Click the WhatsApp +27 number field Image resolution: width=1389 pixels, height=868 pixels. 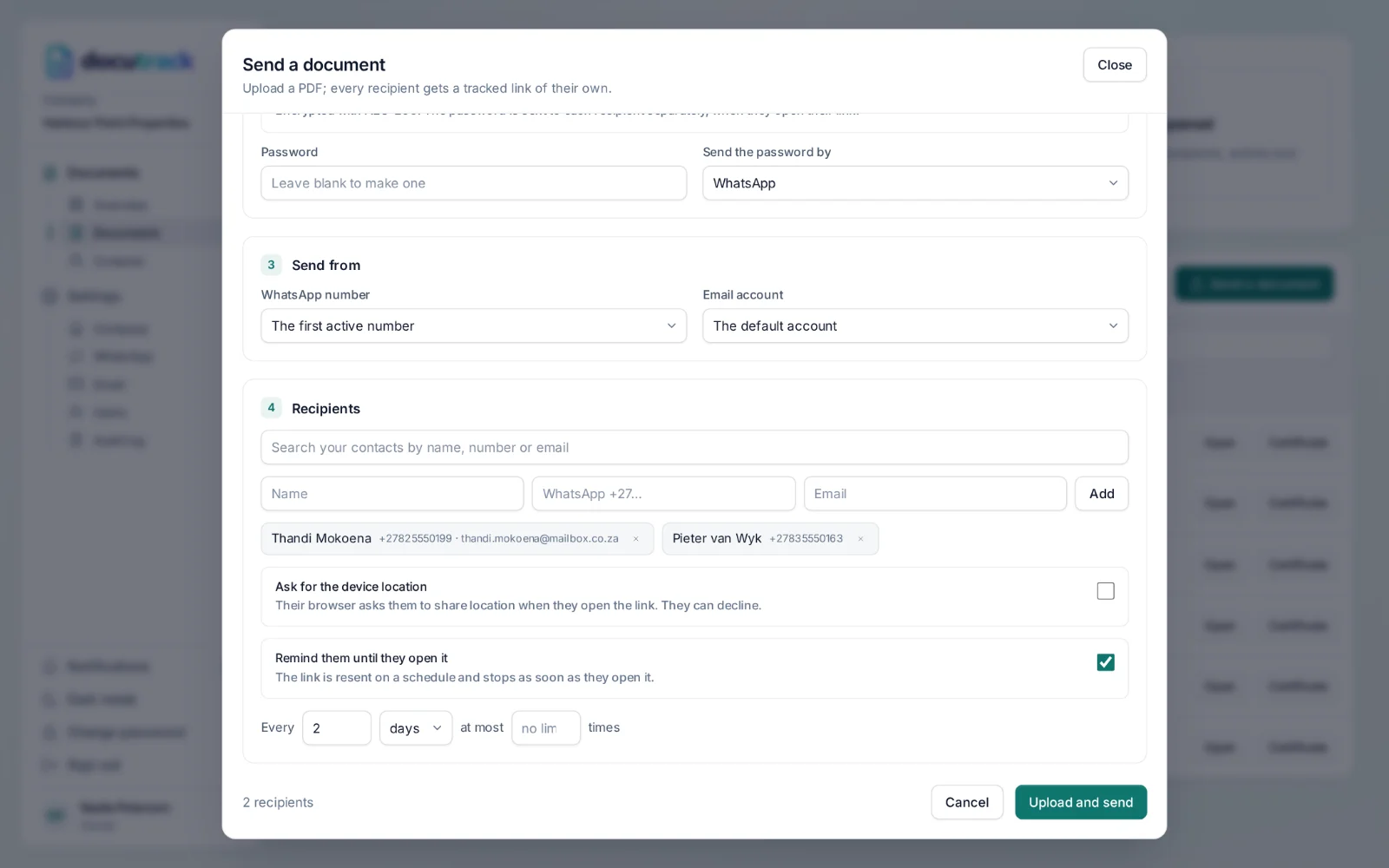click(663, 494)
